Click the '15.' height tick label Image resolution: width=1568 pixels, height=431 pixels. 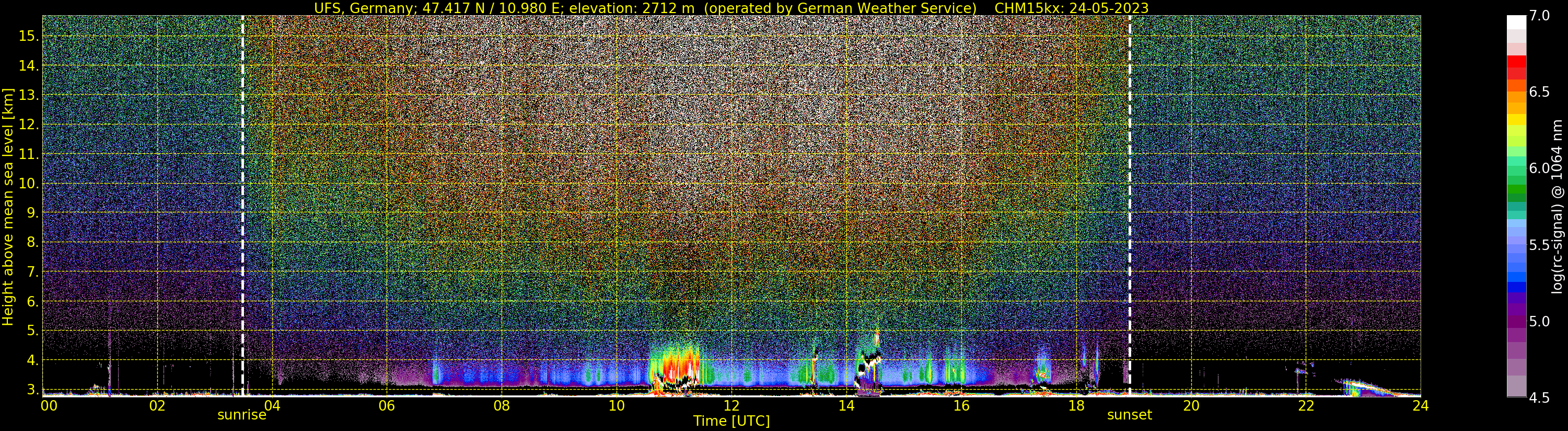pos(29,36)
